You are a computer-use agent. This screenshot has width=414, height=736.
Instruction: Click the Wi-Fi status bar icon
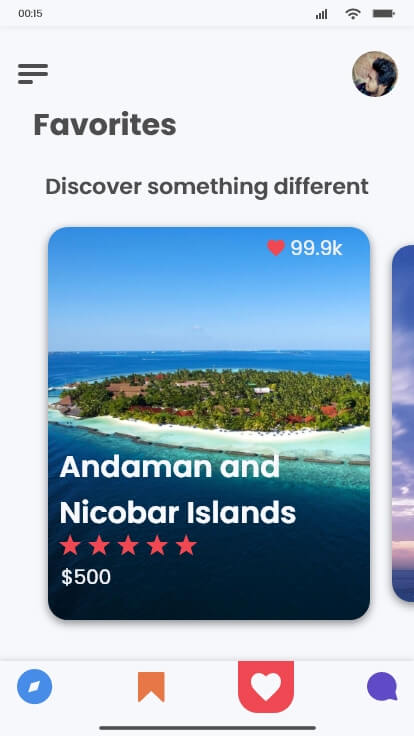(353, 14)
